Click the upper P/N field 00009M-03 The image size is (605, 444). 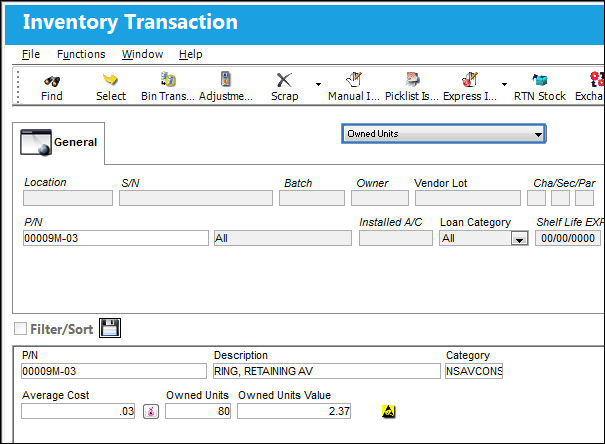pyautogui.click(x=116, y=238)
